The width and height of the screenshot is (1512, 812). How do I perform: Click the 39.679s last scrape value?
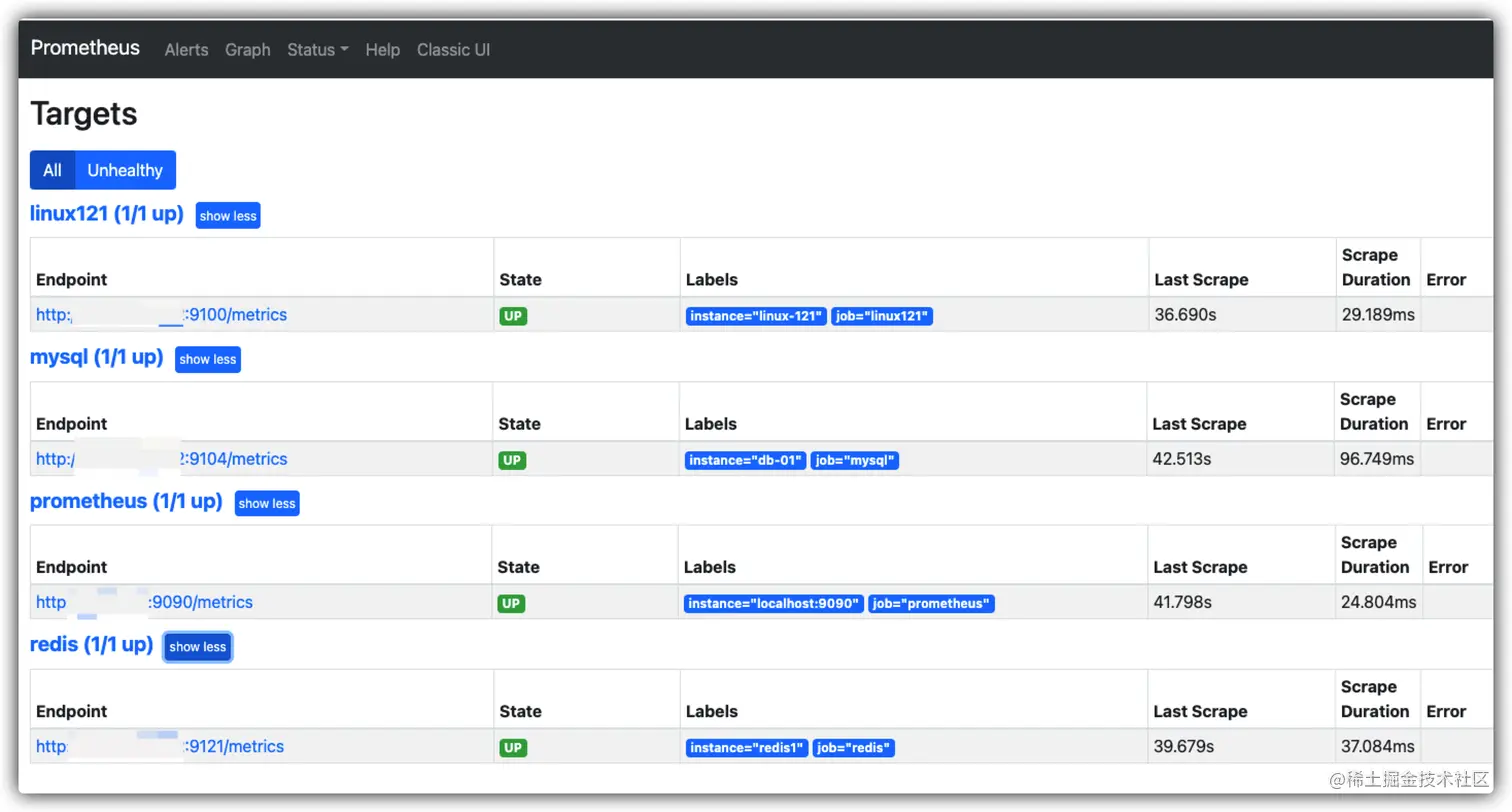(1184, 747)
